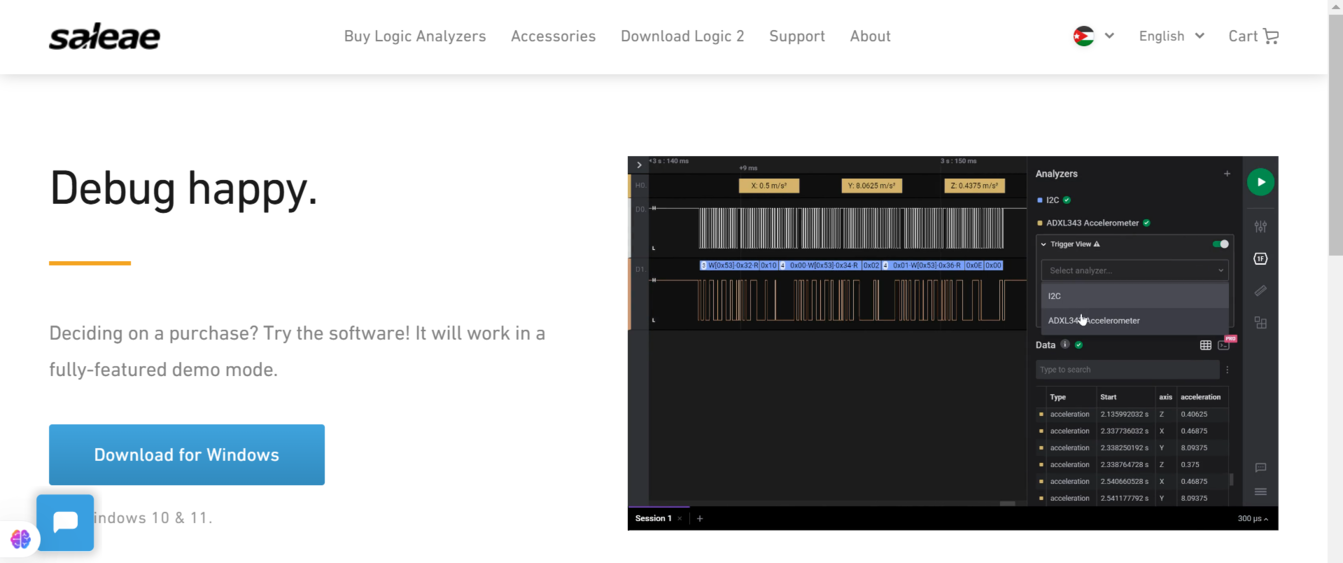Open the About menu item
The image size is (1343, 563).
[x=870, y=36]
